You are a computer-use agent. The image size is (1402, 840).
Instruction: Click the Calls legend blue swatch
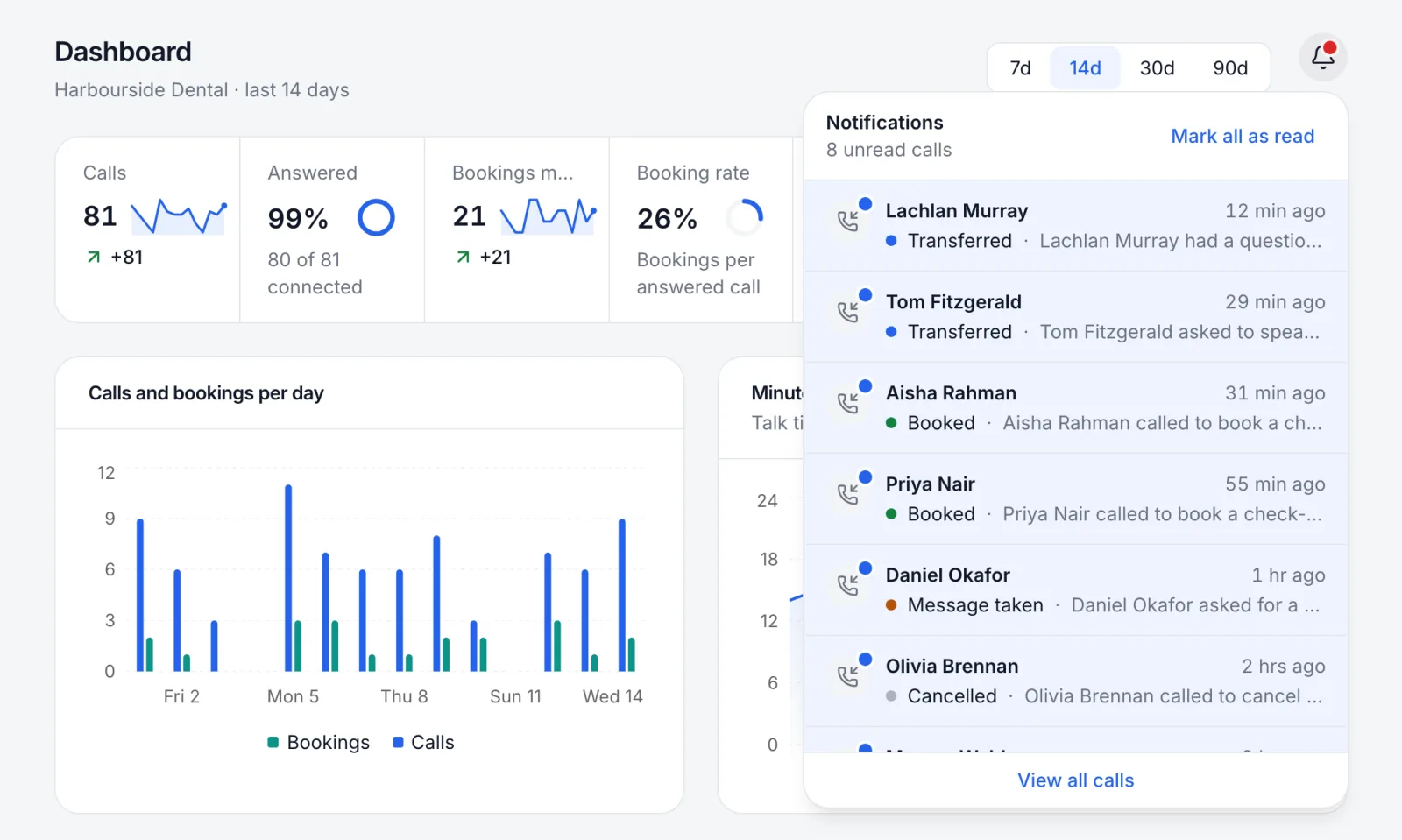point(398,743)
